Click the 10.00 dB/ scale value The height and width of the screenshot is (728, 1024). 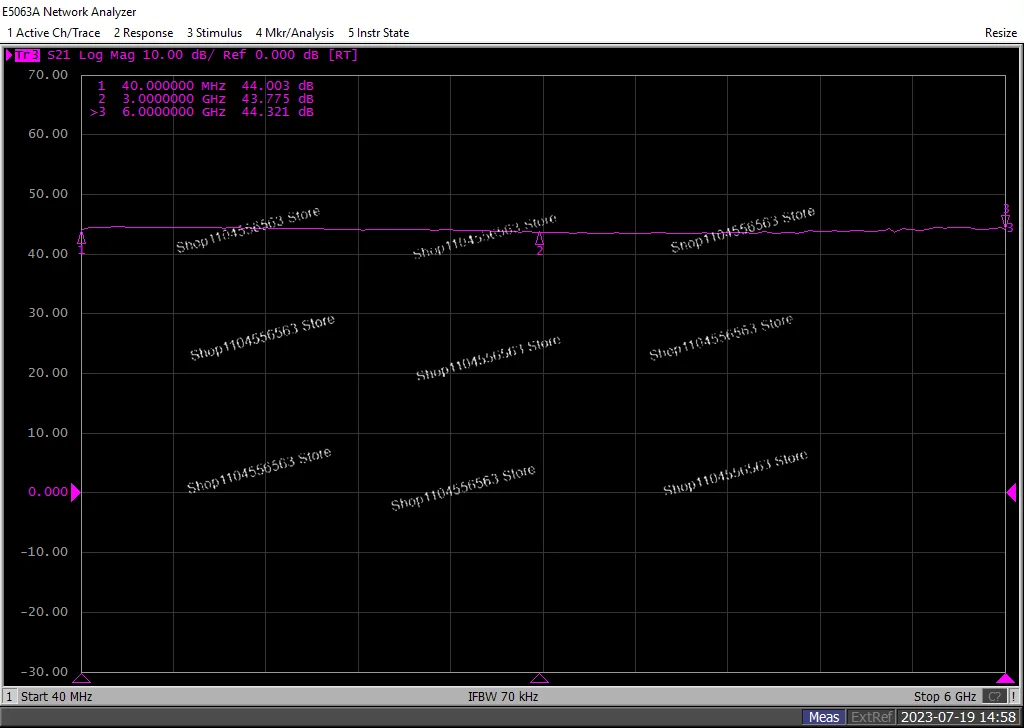tap(178, 55)
